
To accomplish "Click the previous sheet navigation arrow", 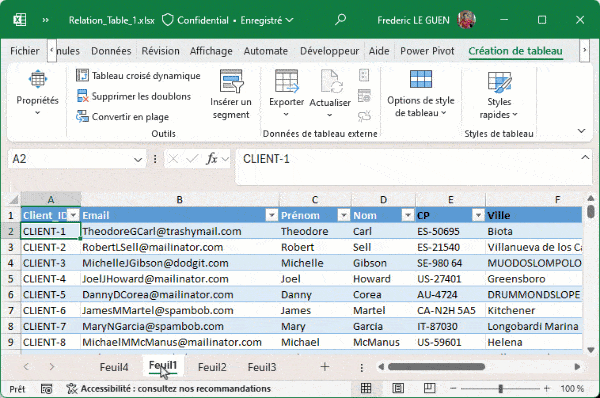I will [26, 367].
